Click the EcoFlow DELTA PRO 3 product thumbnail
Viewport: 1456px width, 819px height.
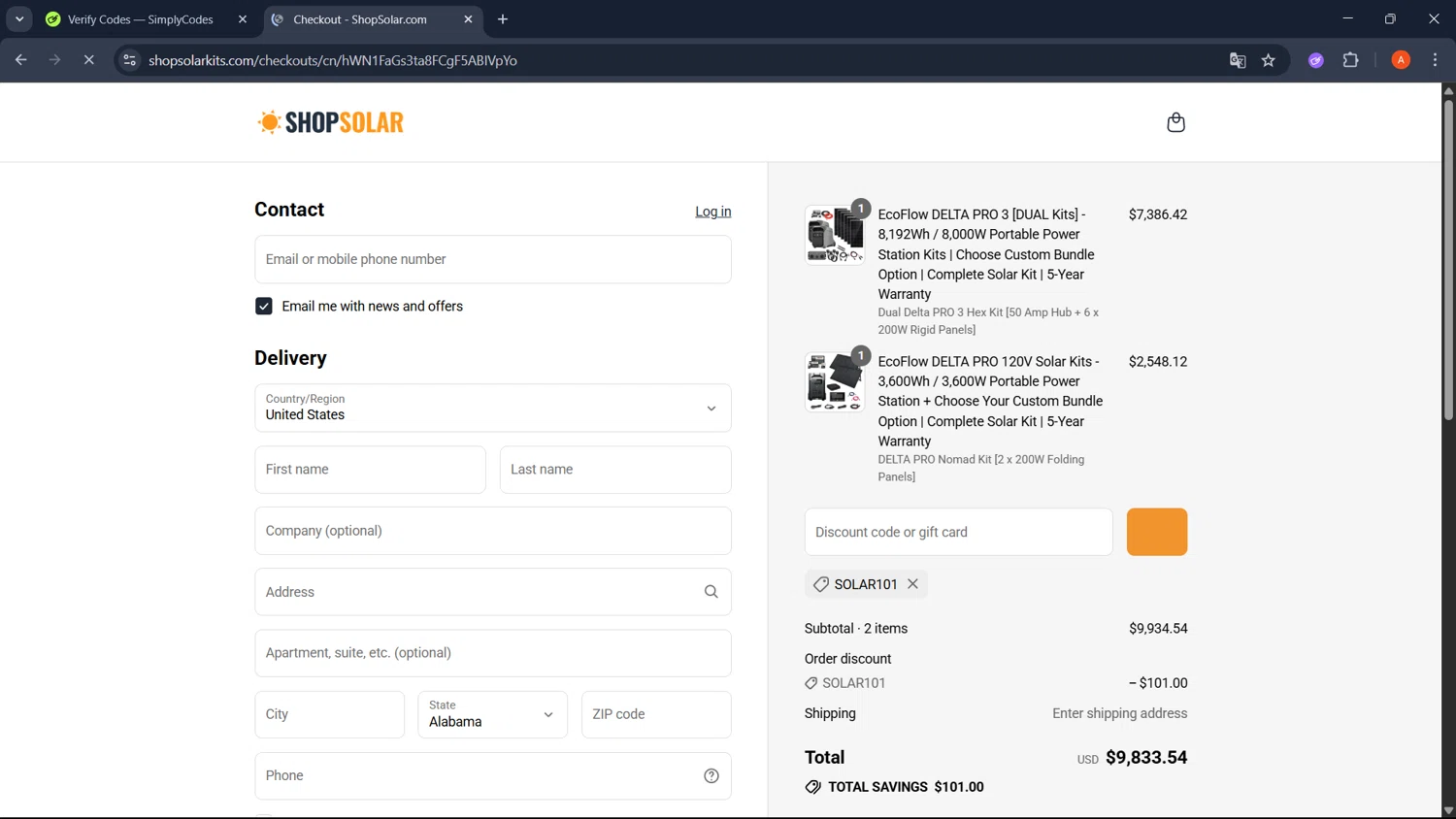(834, 235)
